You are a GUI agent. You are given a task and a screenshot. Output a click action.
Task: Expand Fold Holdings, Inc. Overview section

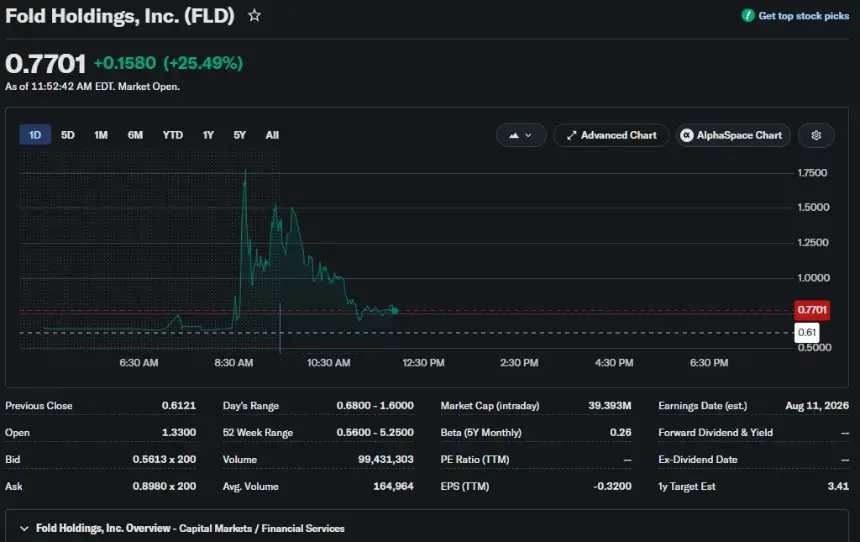tap(24, 528)
